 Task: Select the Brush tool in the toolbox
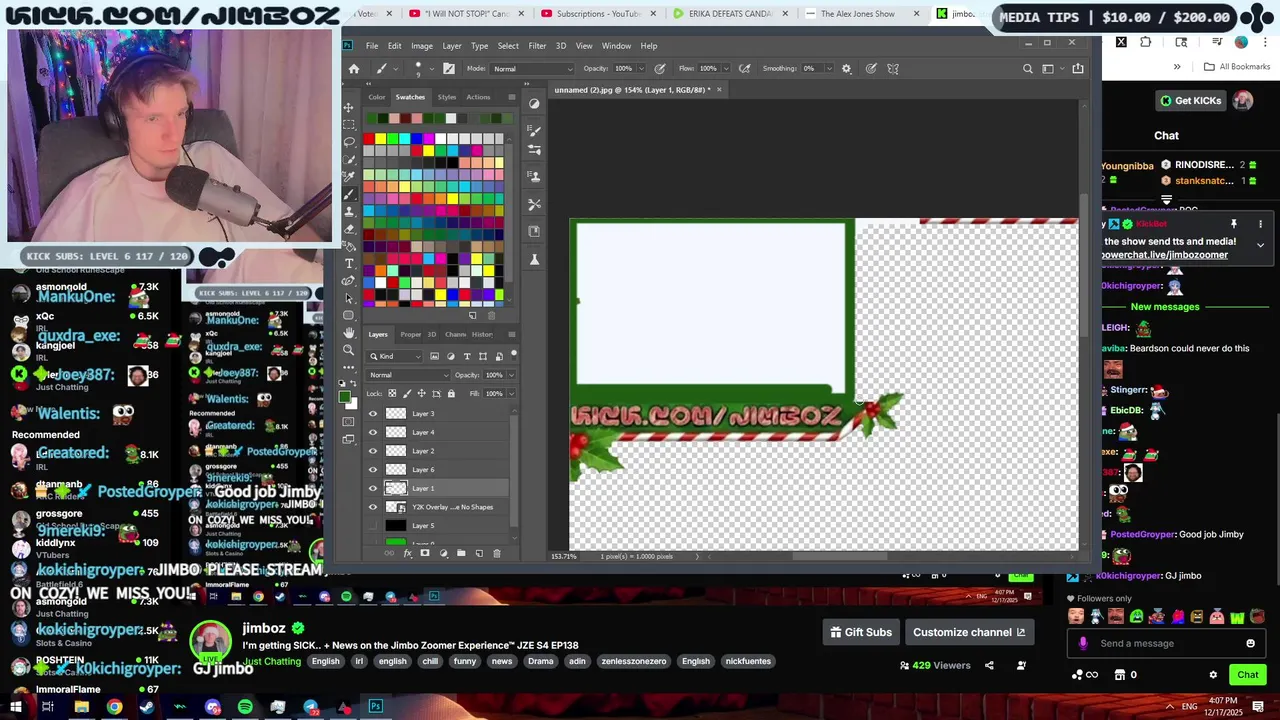pyautogui.click(x=348, y=194)
